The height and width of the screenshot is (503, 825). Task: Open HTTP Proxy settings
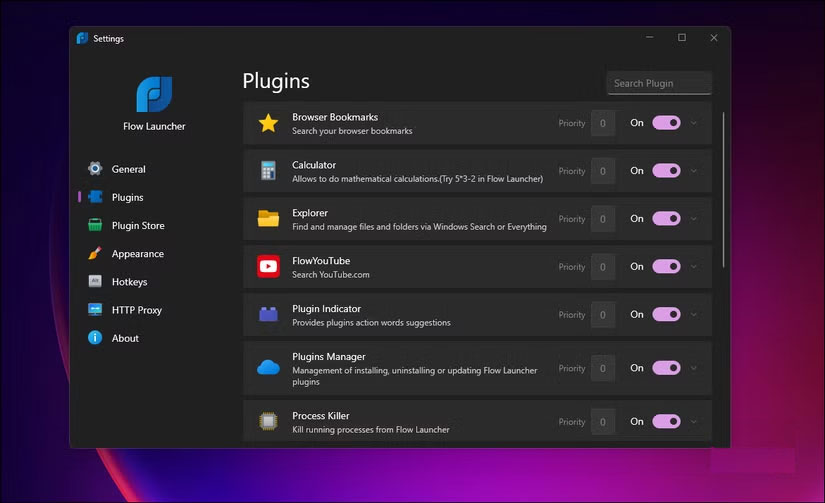coord(136,310)
